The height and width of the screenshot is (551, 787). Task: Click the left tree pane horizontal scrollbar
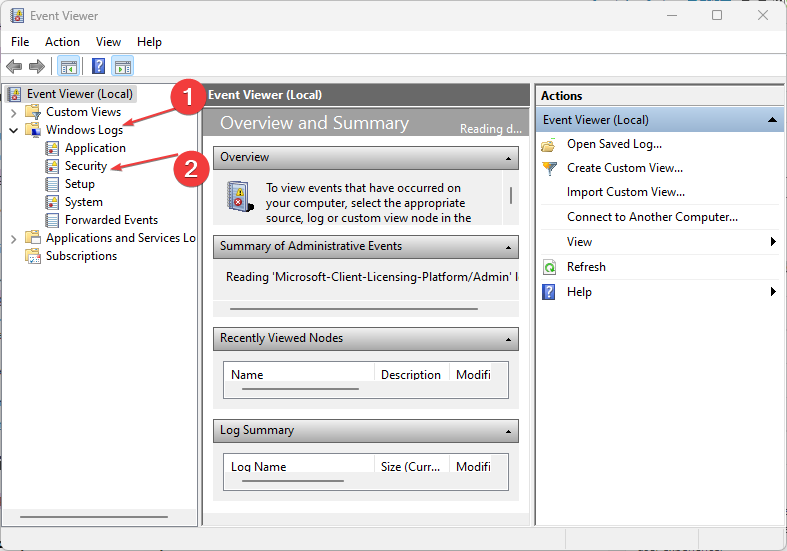click(94, 516)
